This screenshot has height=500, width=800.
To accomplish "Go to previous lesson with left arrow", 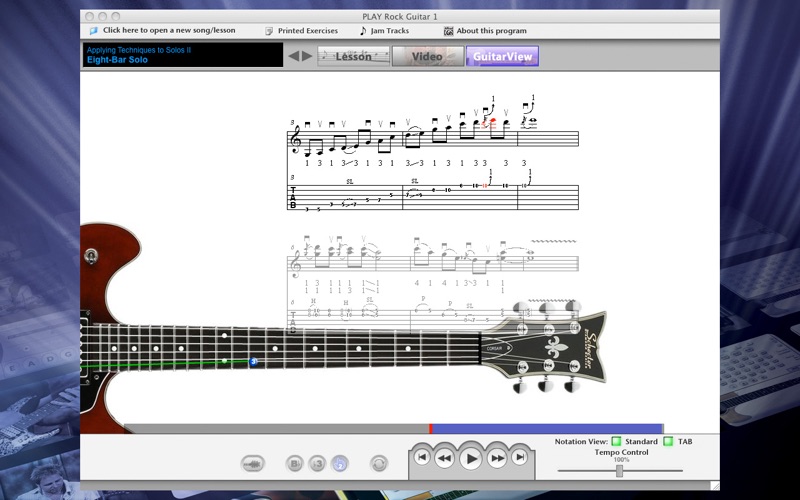I will pos(293,56).
